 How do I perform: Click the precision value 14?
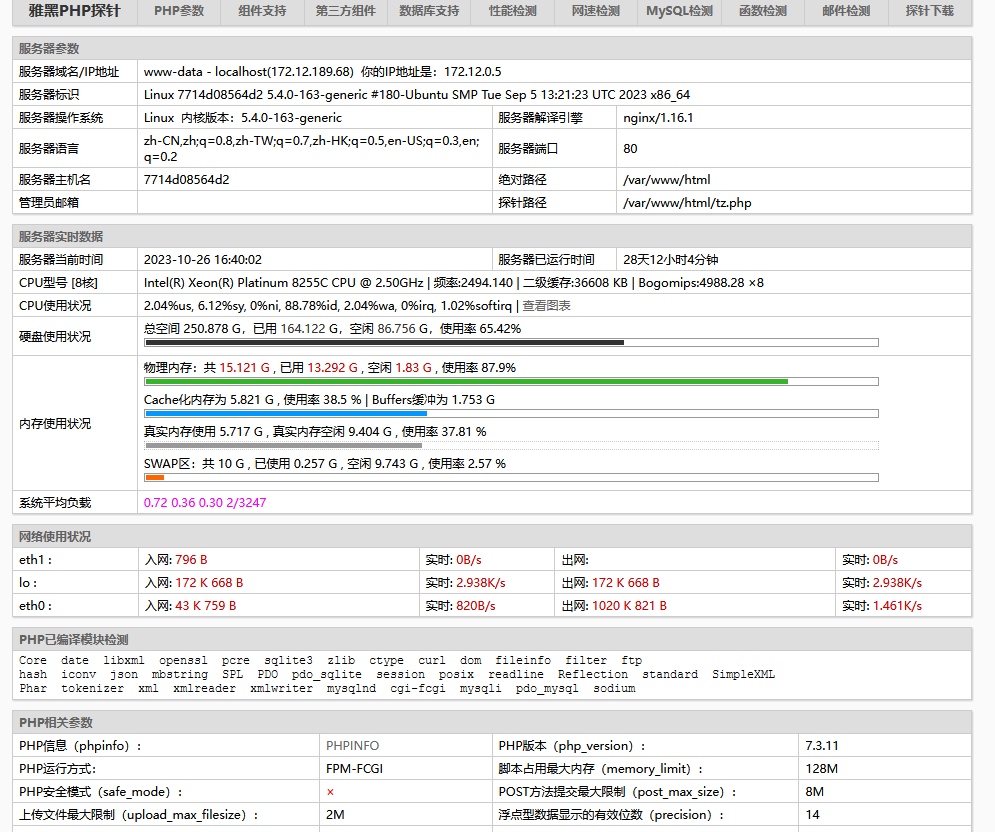(812, 815)
